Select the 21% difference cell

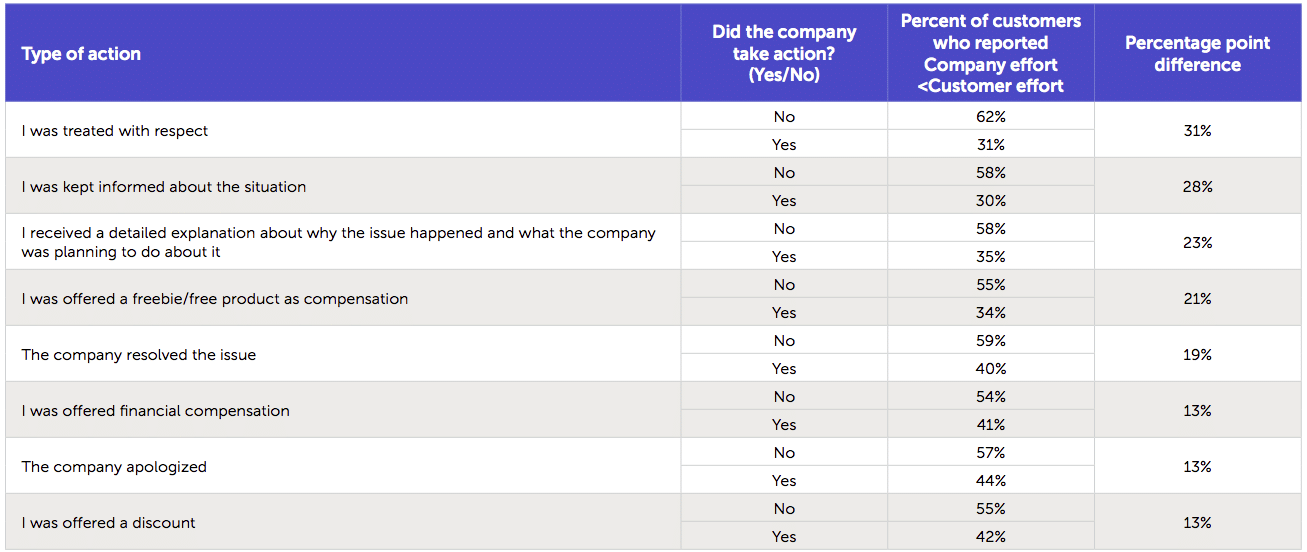(1197, 299)
